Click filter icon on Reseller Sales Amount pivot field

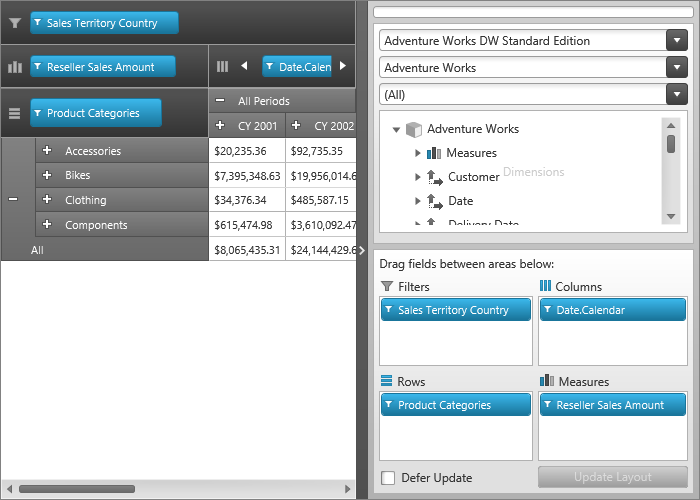click(38, 67)
